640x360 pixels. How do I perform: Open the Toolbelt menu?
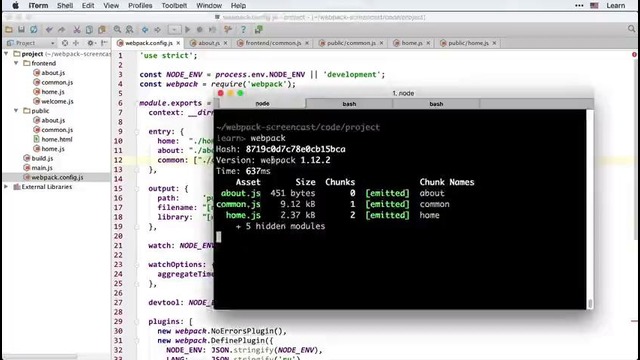(174, 5)
